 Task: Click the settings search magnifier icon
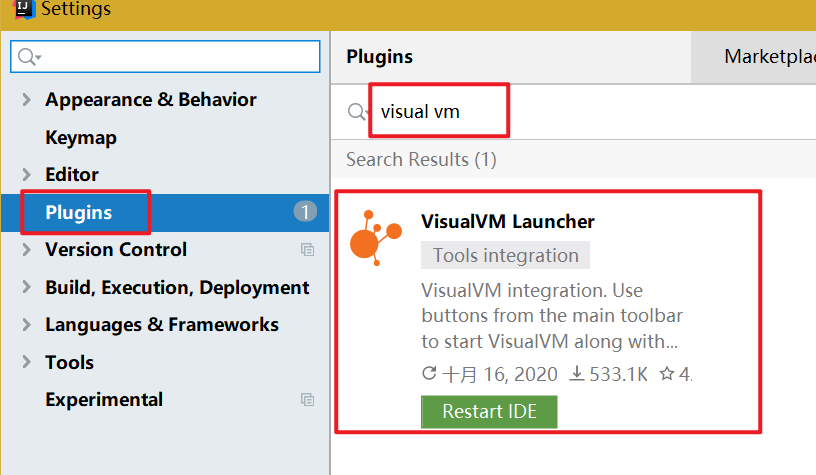coord(28,56)
